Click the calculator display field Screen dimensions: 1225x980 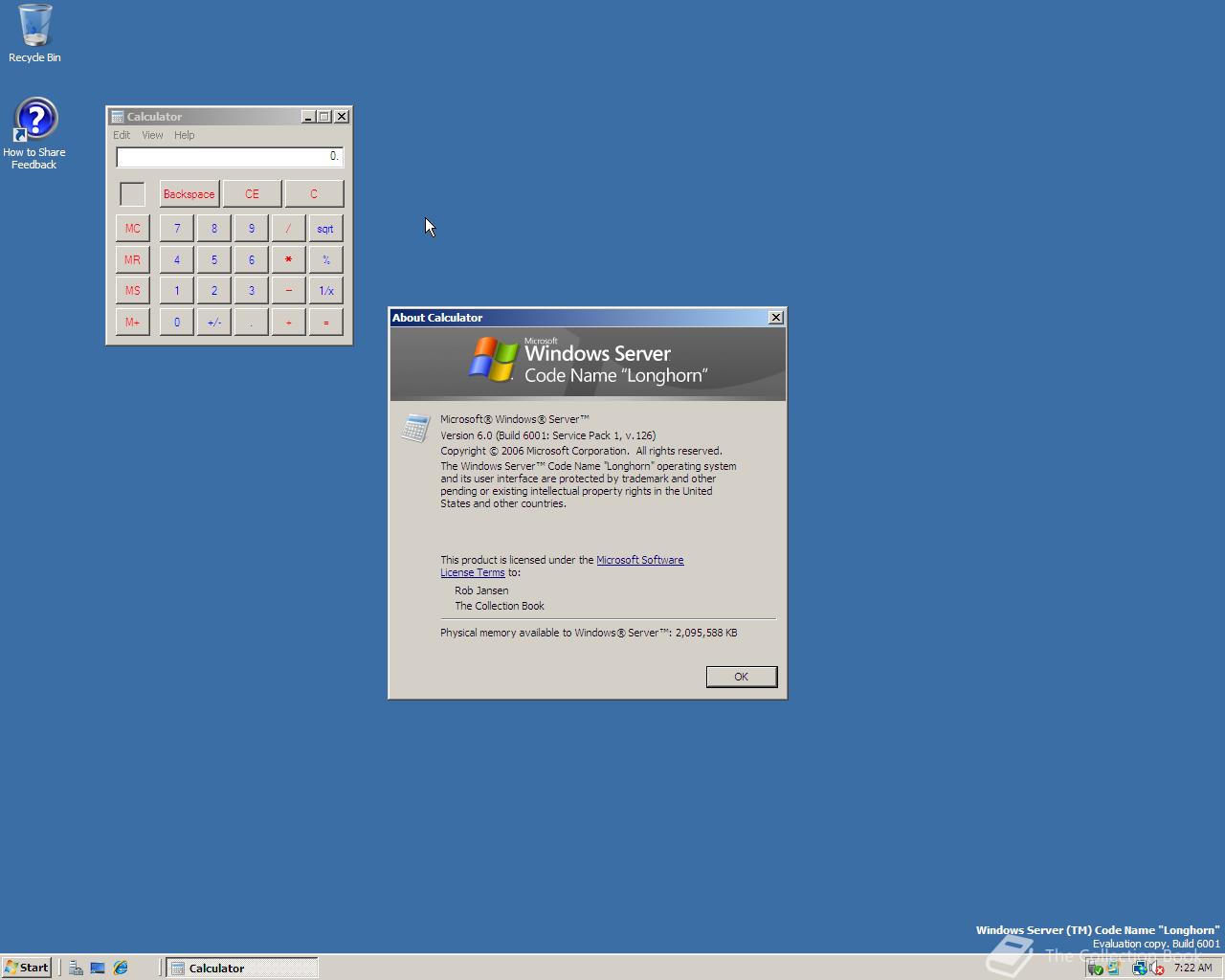230,156
